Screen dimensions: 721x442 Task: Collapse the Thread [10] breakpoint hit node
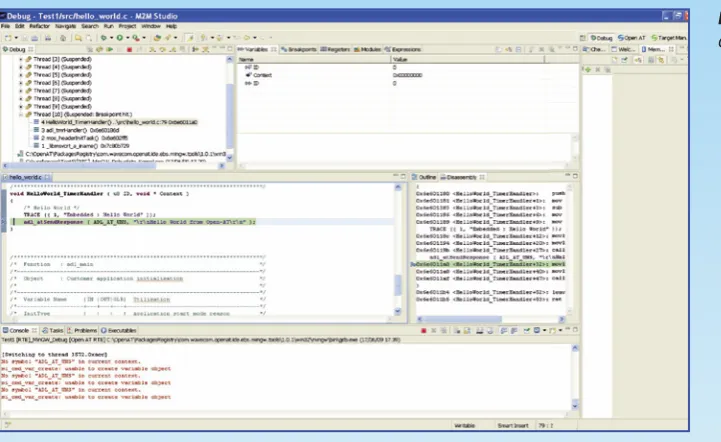pyautogui.click(x=20, y=115)
